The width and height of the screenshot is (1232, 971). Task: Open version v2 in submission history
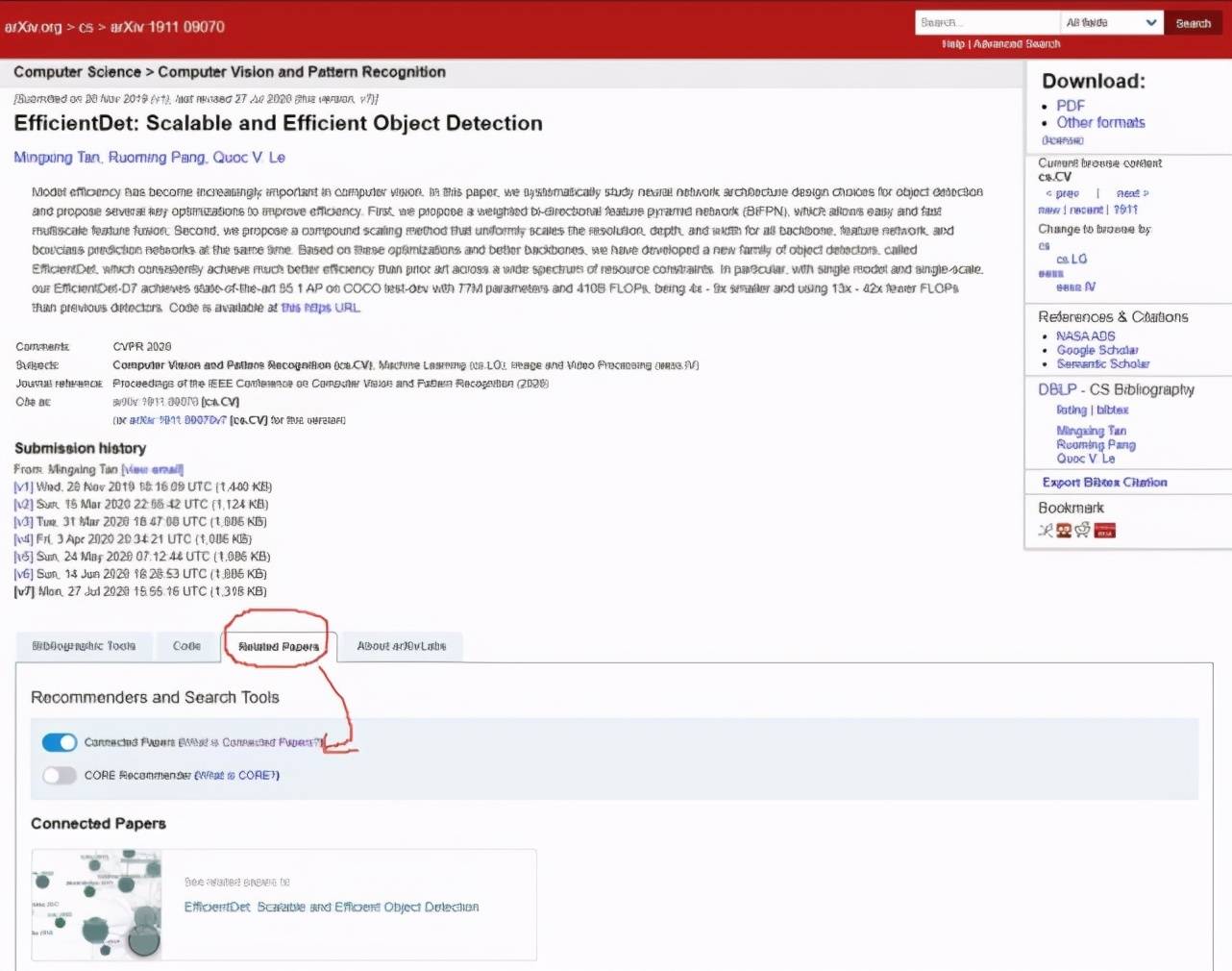coord(23,505)
